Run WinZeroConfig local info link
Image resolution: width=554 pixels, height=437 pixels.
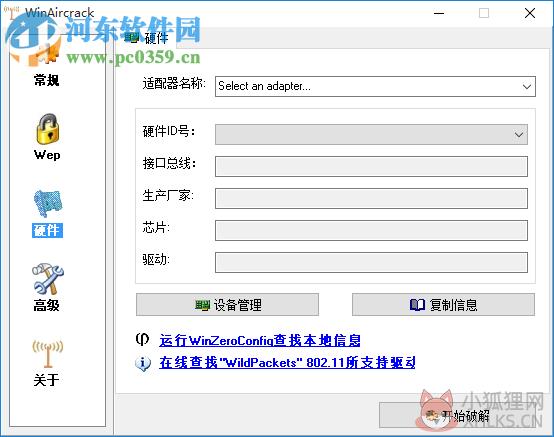pyautogui.click(x=260, y=341)
